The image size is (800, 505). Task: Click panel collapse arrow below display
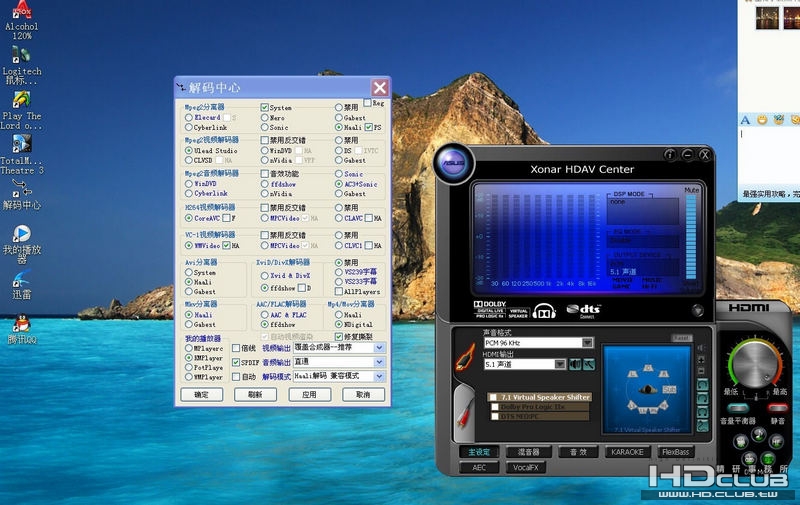click(697, 310)
